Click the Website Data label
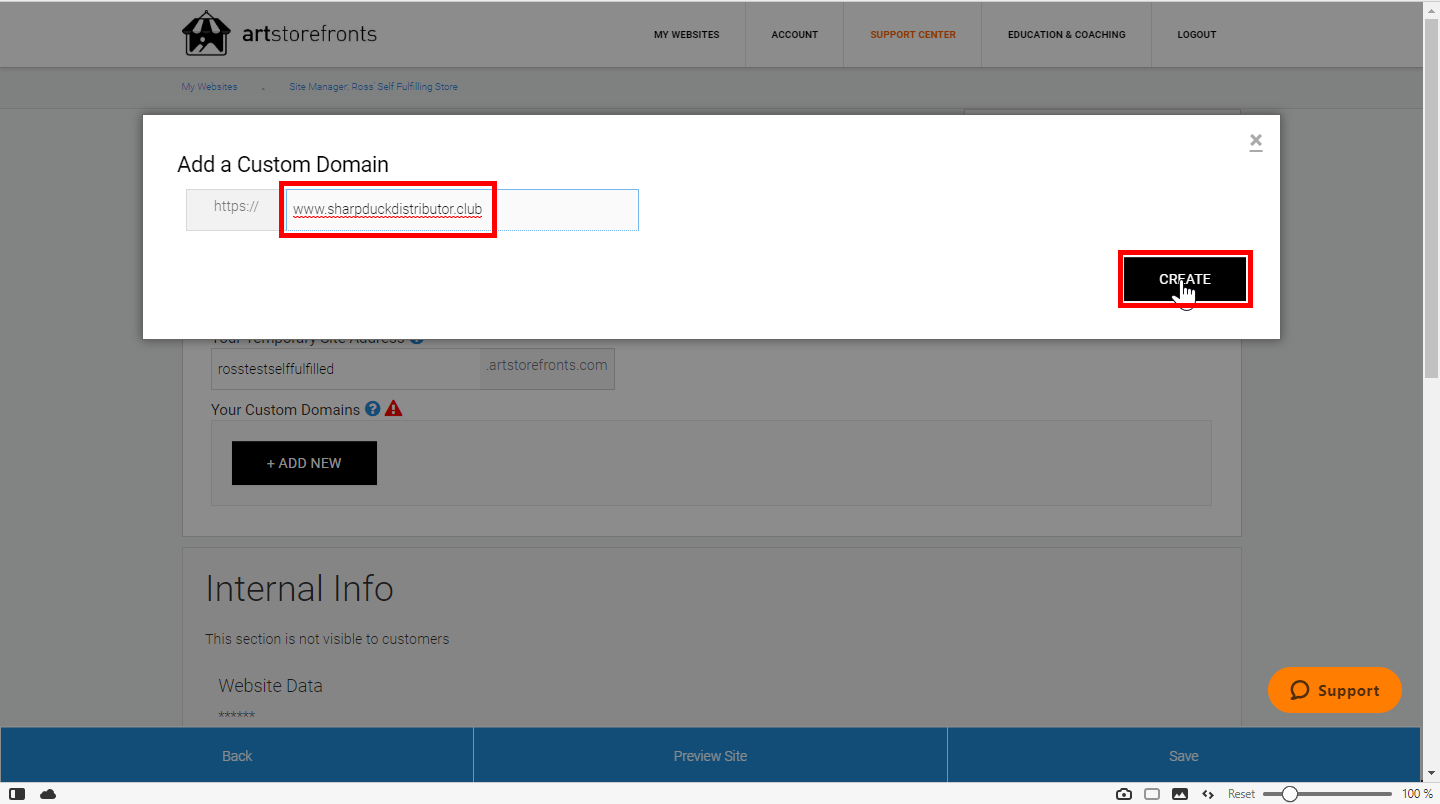Screen dimensions: 1440x804 (270, 686)
